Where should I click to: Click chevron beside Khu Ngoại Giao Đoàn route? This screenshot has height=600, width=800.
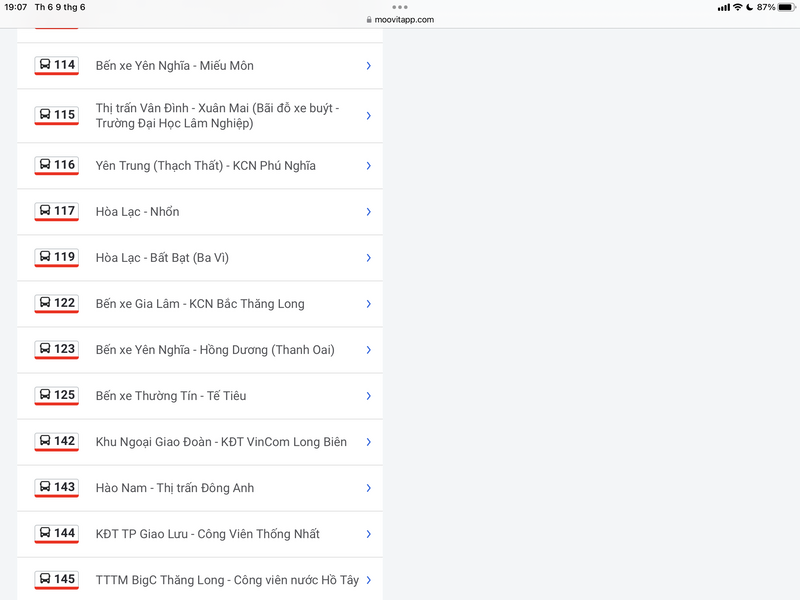point(368,442)
